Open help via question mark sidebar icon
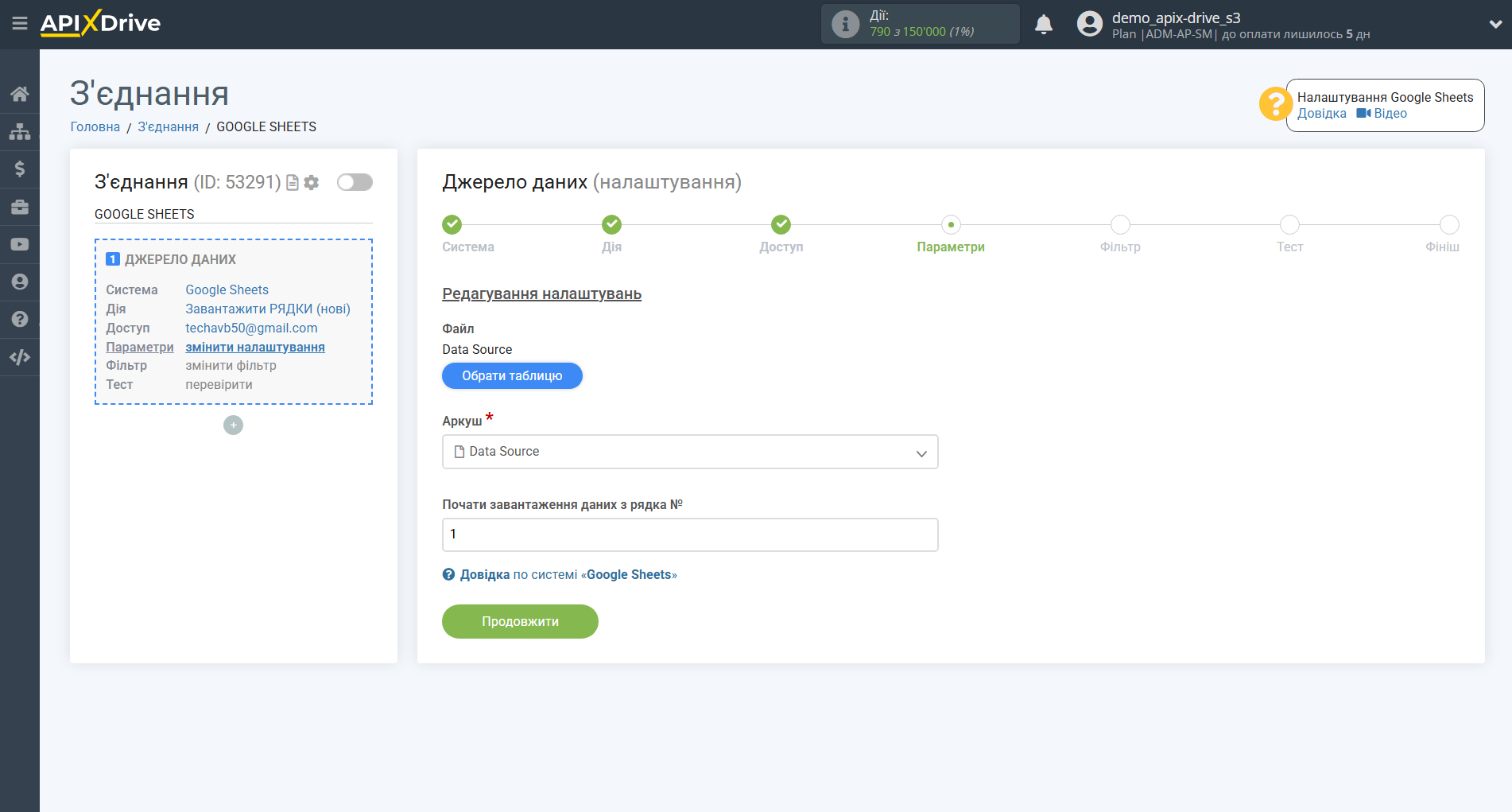This screenshot has width=1512, height=812. [20, 318]
